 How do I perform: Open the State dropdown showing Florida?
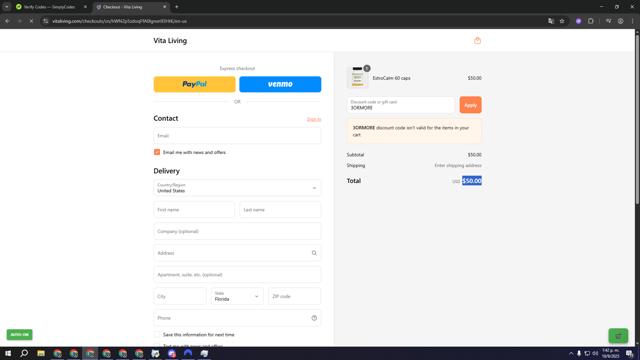(237, 296)
